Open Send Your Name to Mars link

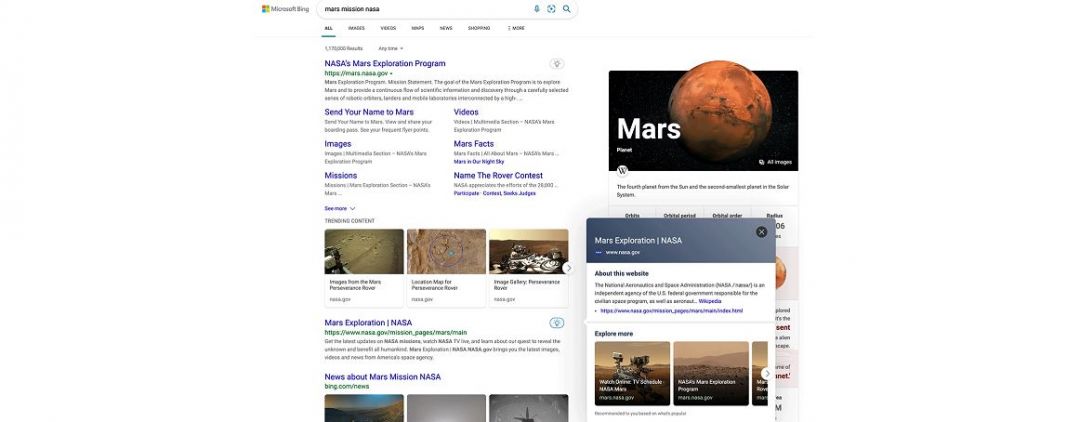tap(369, 112)
